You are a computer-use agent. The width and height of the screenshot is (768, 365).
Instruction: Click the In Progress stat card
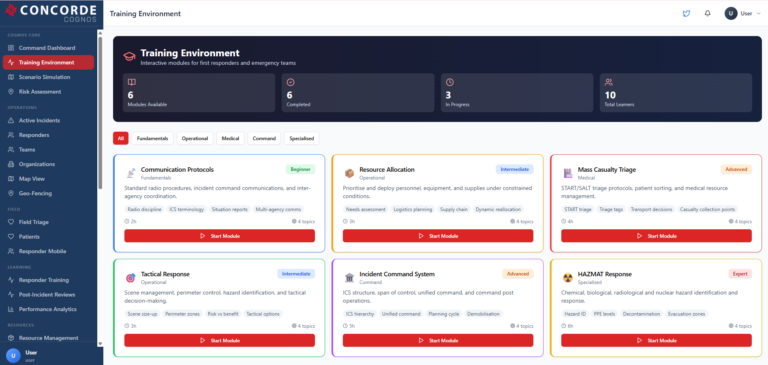point(517,93)
